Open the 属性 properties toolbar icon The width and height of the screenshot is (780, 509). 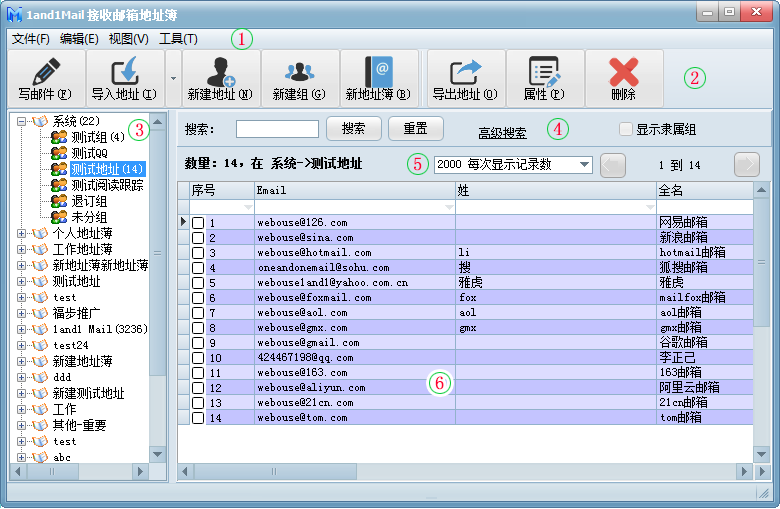[544, 72]
